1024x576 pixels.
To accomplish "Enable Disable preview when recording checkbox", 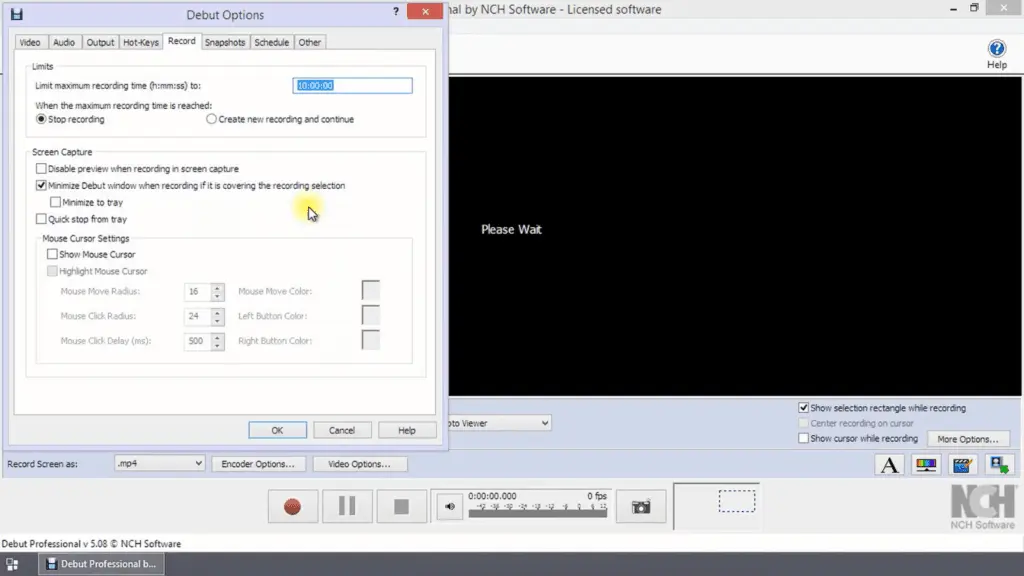I will click(41, 168).
